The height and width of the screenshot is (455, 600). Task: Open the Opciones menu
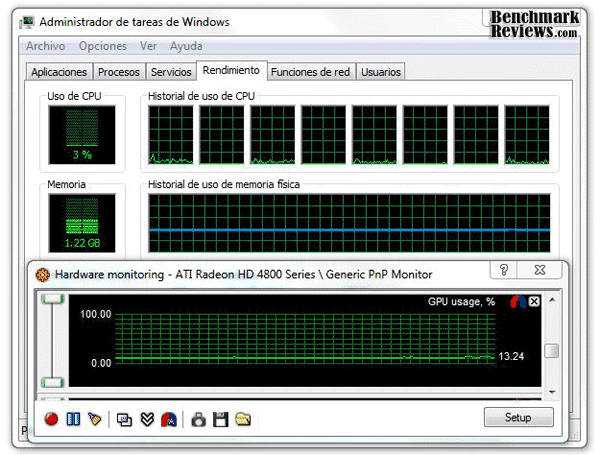point(103,46)
